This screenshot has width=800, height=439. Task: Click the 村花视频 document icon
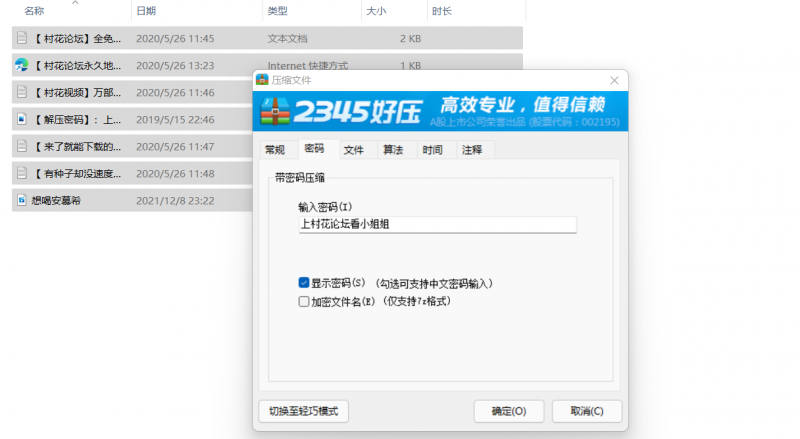tap(21, 92)
